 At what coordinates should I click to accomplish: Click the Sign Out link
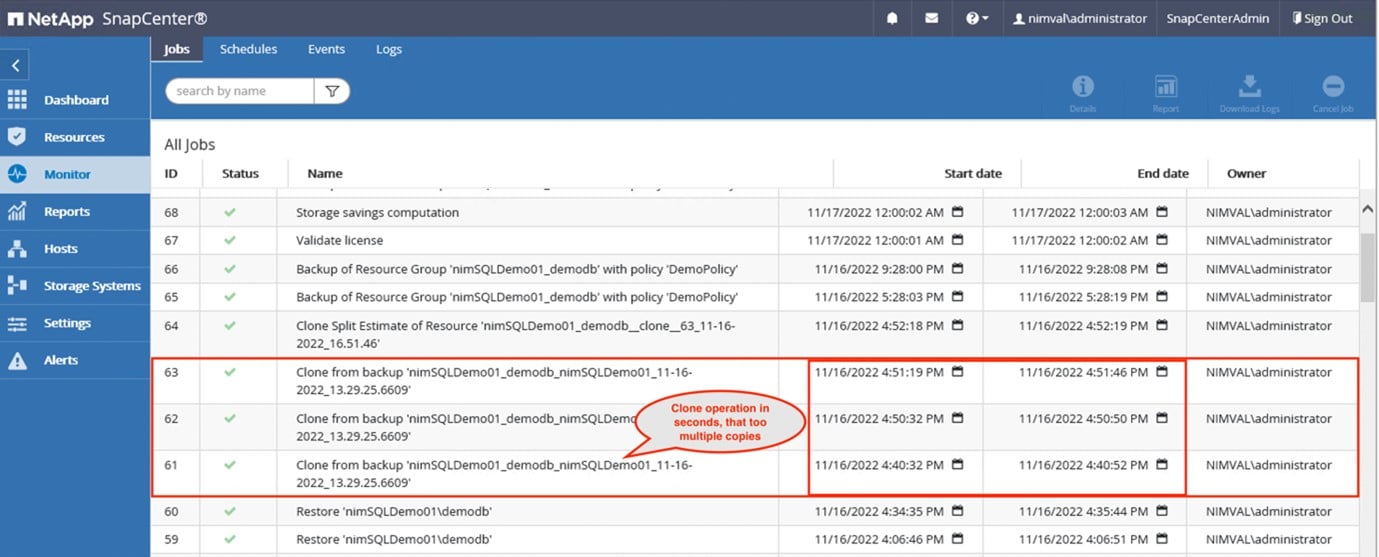[1322, 18]
